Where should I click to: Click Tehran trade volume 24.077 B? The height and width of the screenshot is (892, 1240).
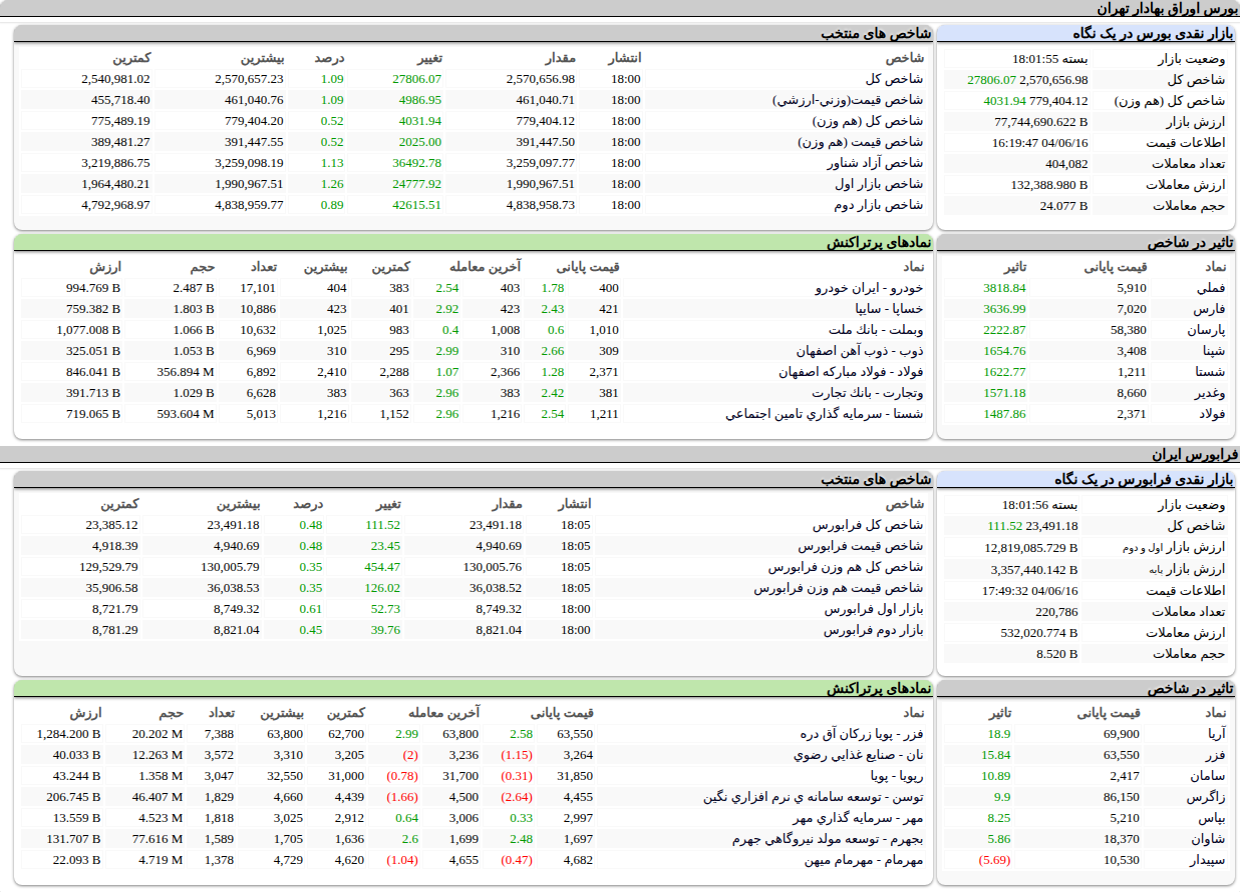click(x=1063, y=206)
